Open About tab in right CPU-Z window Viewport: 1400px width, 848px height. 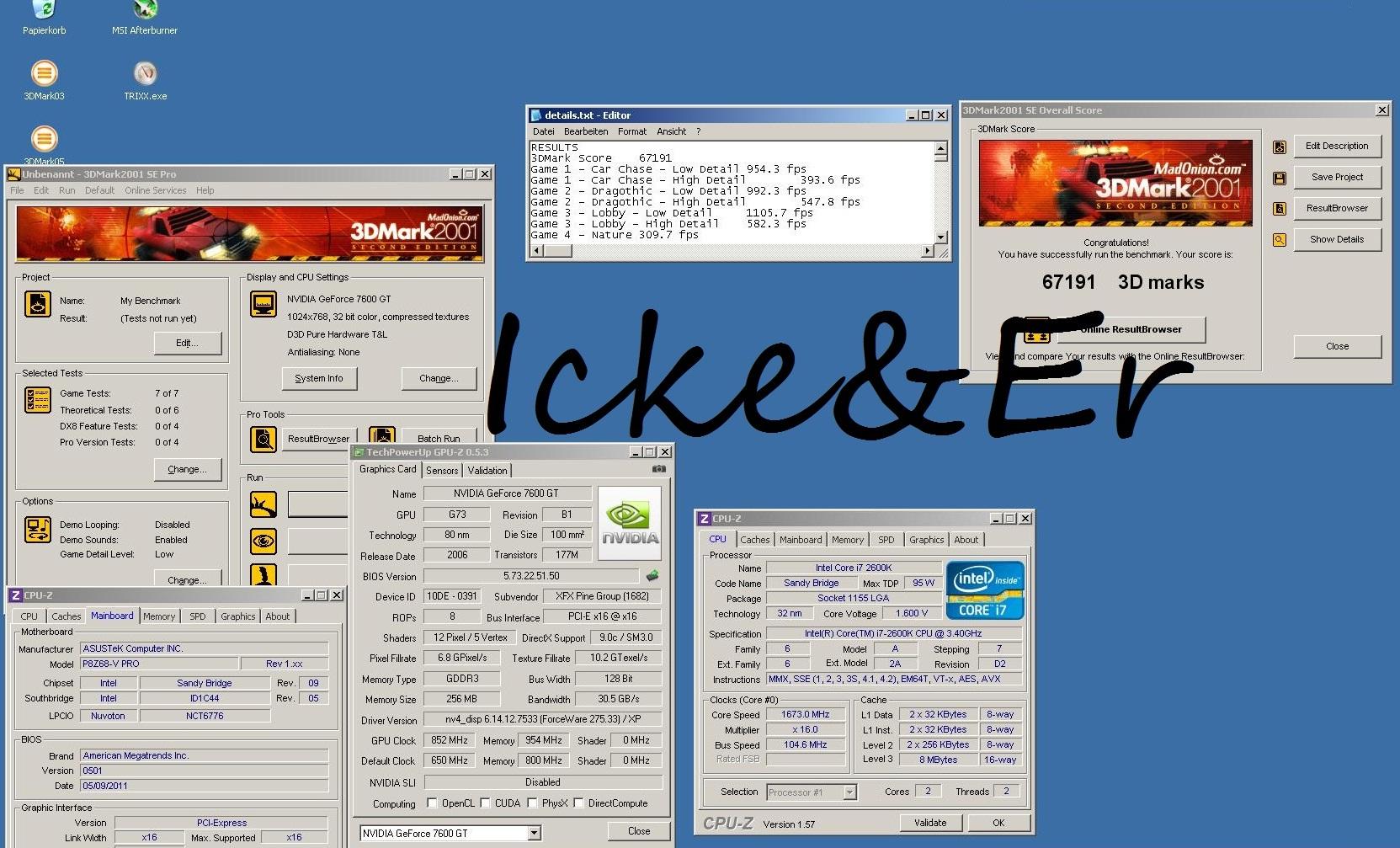click(966, 540)
